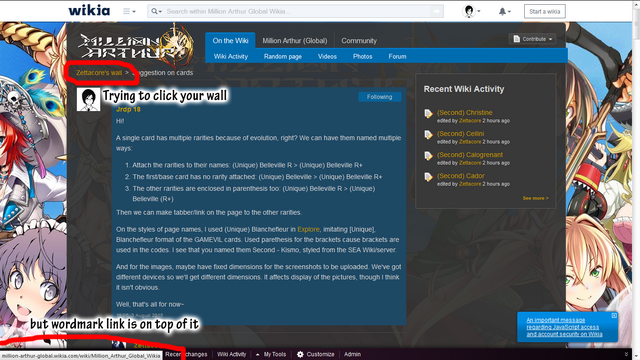Image resolution: width=640 pixels, height=360 pixels.
Task: Expand the My Tools menu
Action: point(271,354)
